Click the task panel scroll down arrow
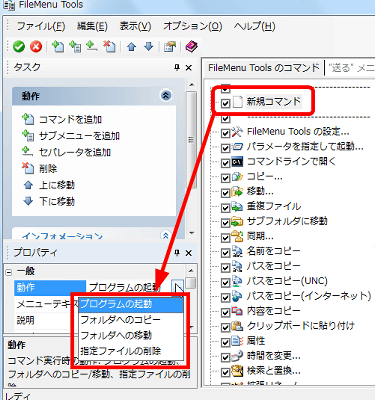The width and height of the screenshot is (375, 400). click(191, 233)
